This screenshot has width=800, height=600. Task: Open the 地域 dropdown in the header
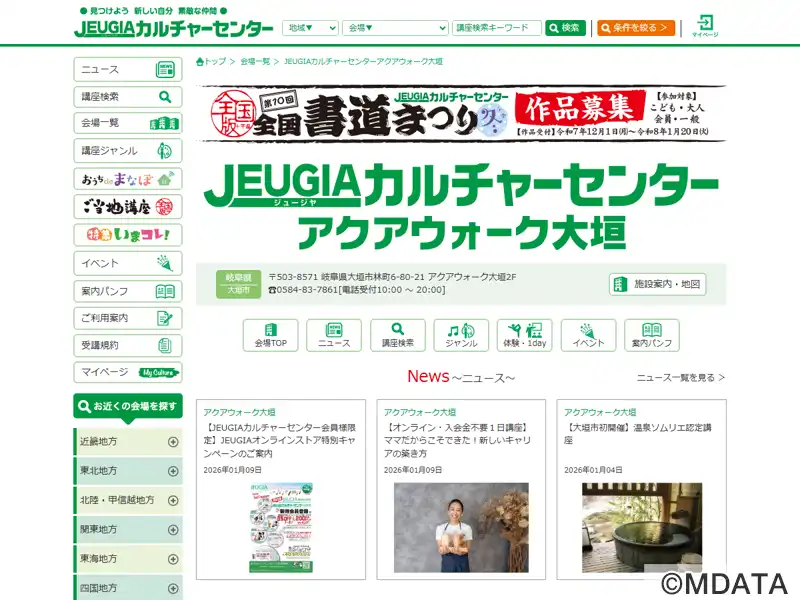(310, 28)
